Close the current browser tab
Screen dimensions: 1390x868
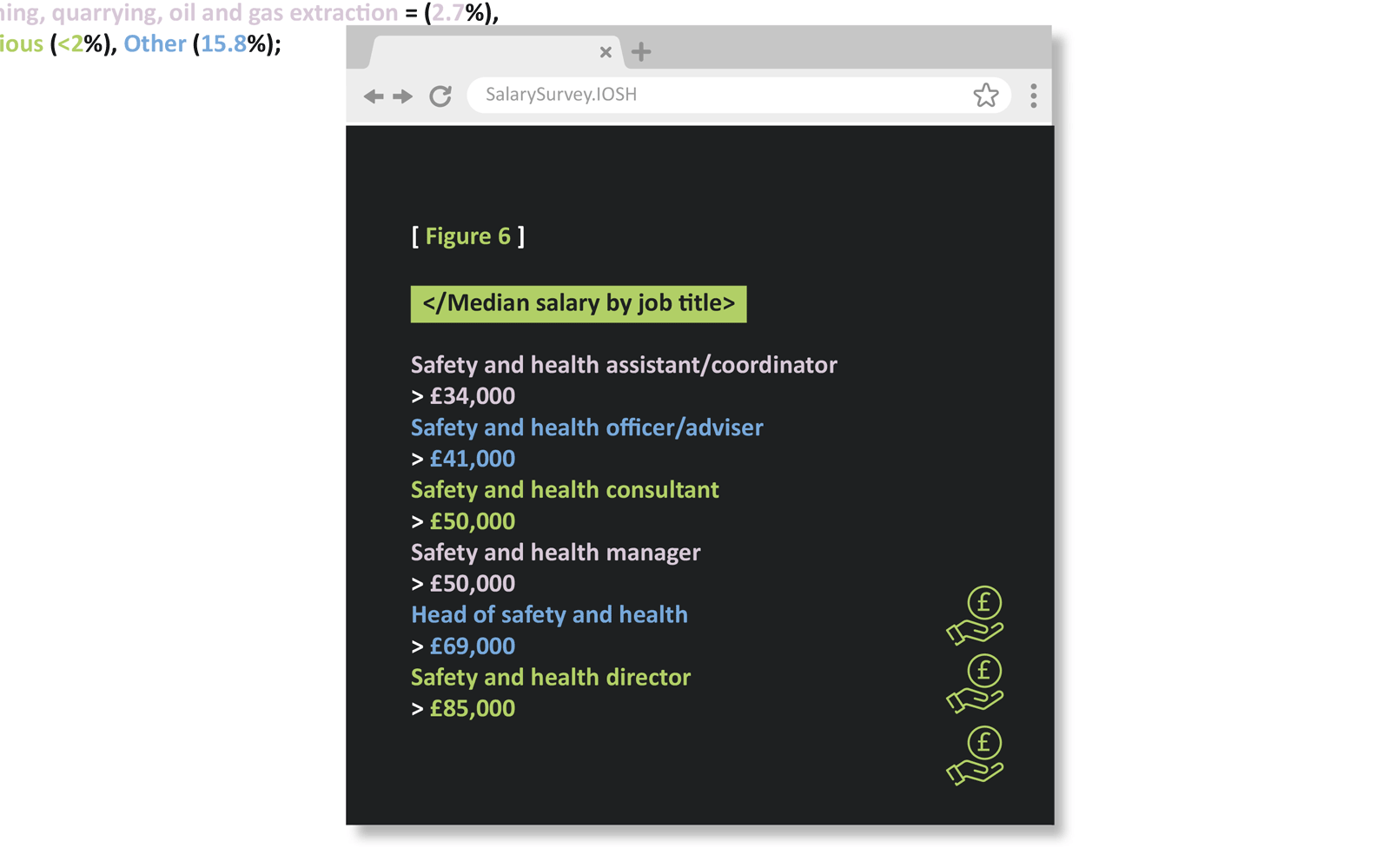pyautogui.click(x=606, y=52)
